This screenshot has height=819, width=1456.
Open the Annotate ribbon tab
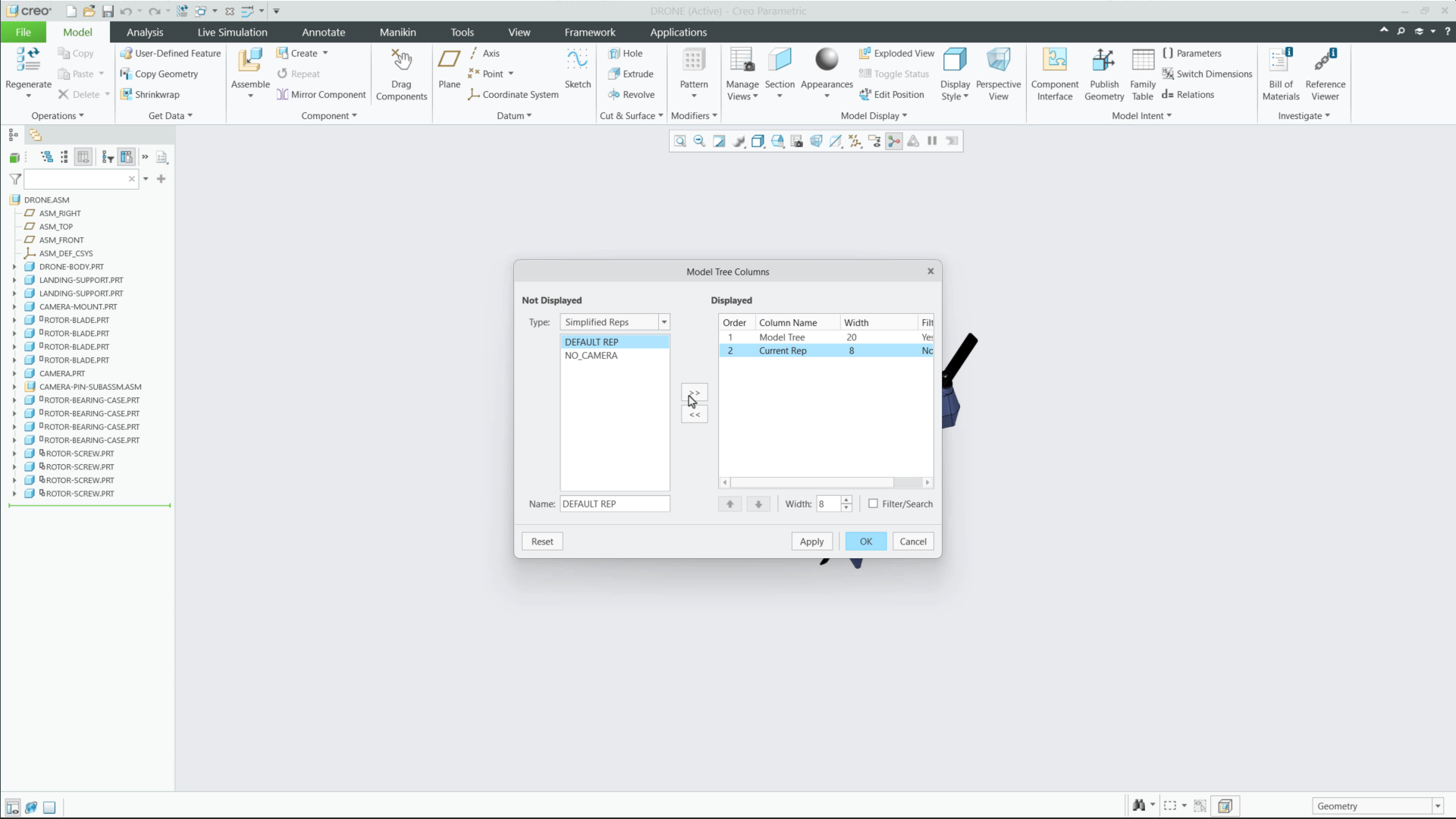tap(324, 32)
